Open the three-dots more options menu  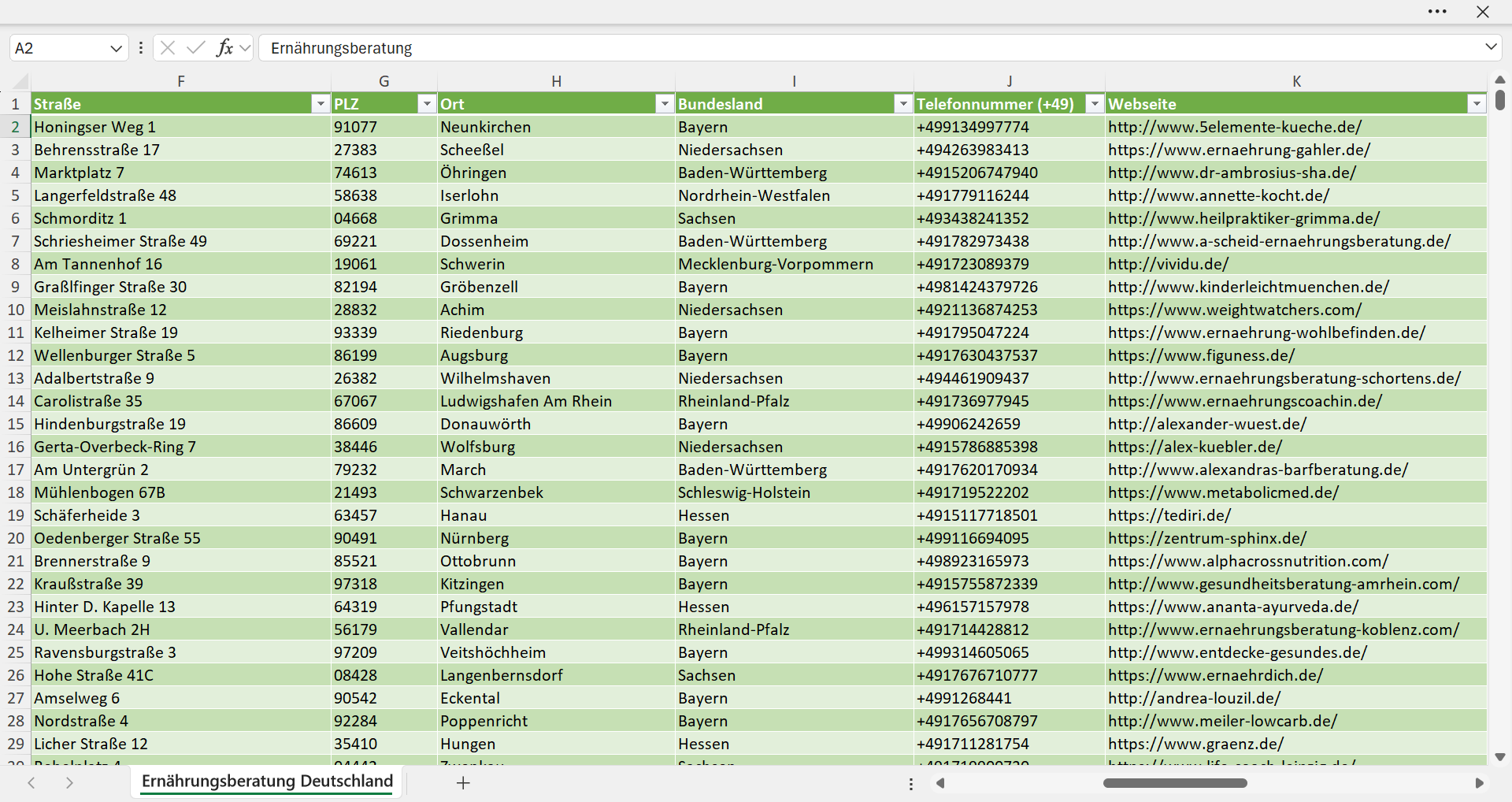pos(1437,12)
